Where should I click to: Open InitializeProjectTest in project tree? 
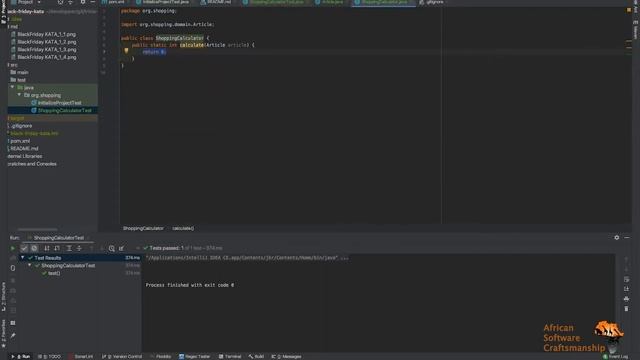pyautogui.click(x=56, y=103)
